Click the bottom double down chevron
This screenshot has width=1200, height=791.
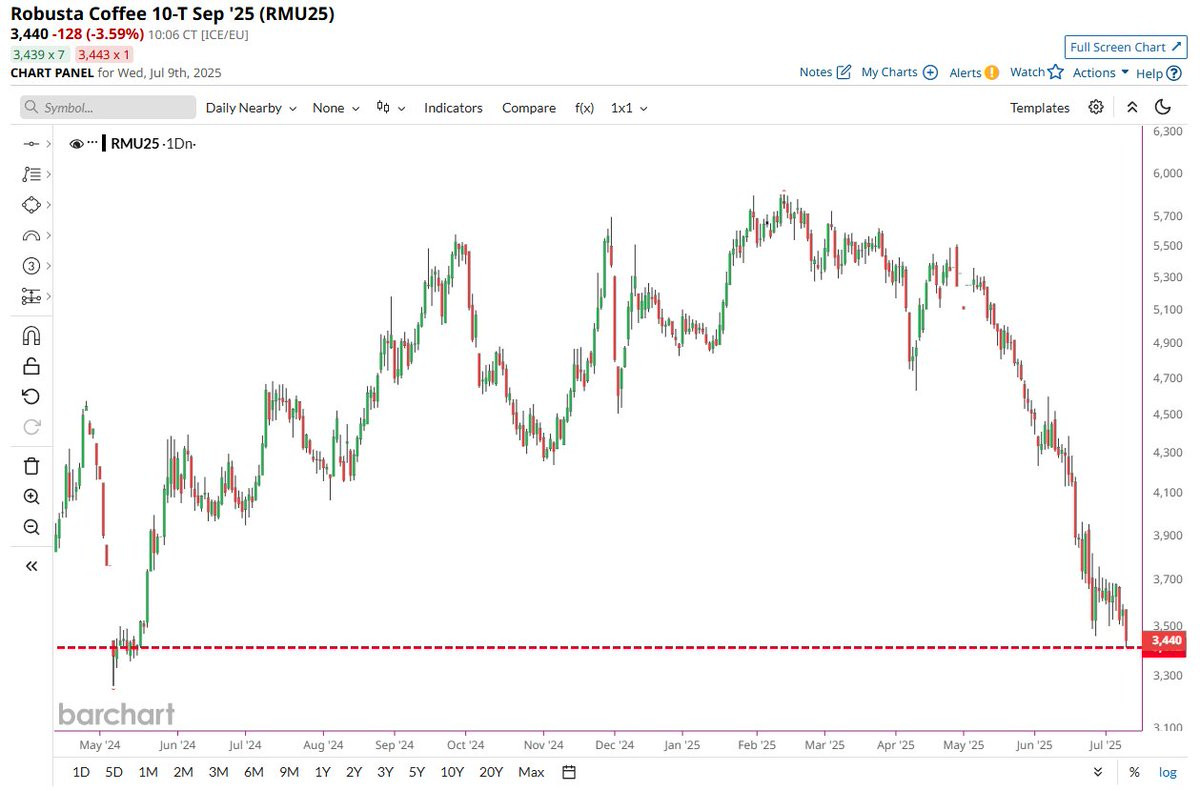pyautogui.click(x=1098, y=772)
